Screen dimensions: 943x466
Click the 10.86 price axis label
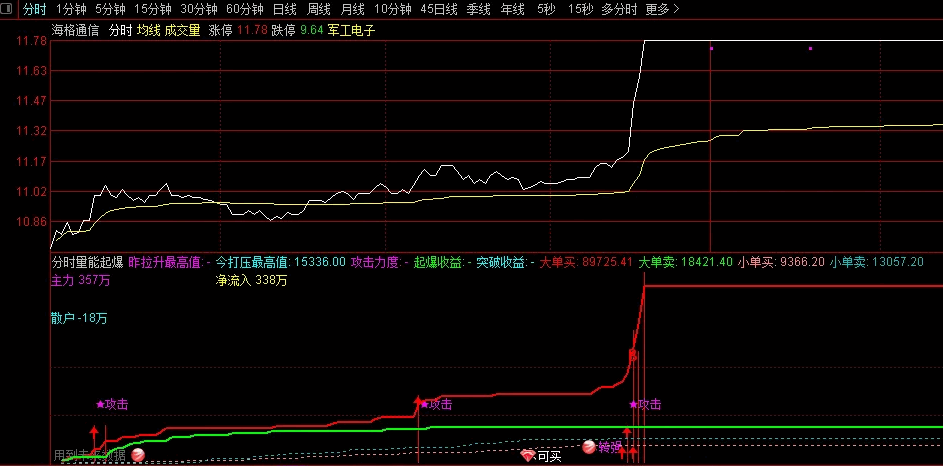pyautogui.click(x=32, y=221)
